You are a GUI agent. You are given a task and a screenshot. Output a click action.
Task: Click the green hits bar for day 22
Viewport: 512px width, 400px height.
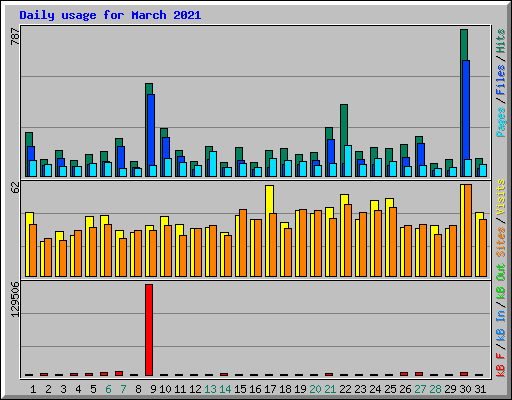point(344,125)
